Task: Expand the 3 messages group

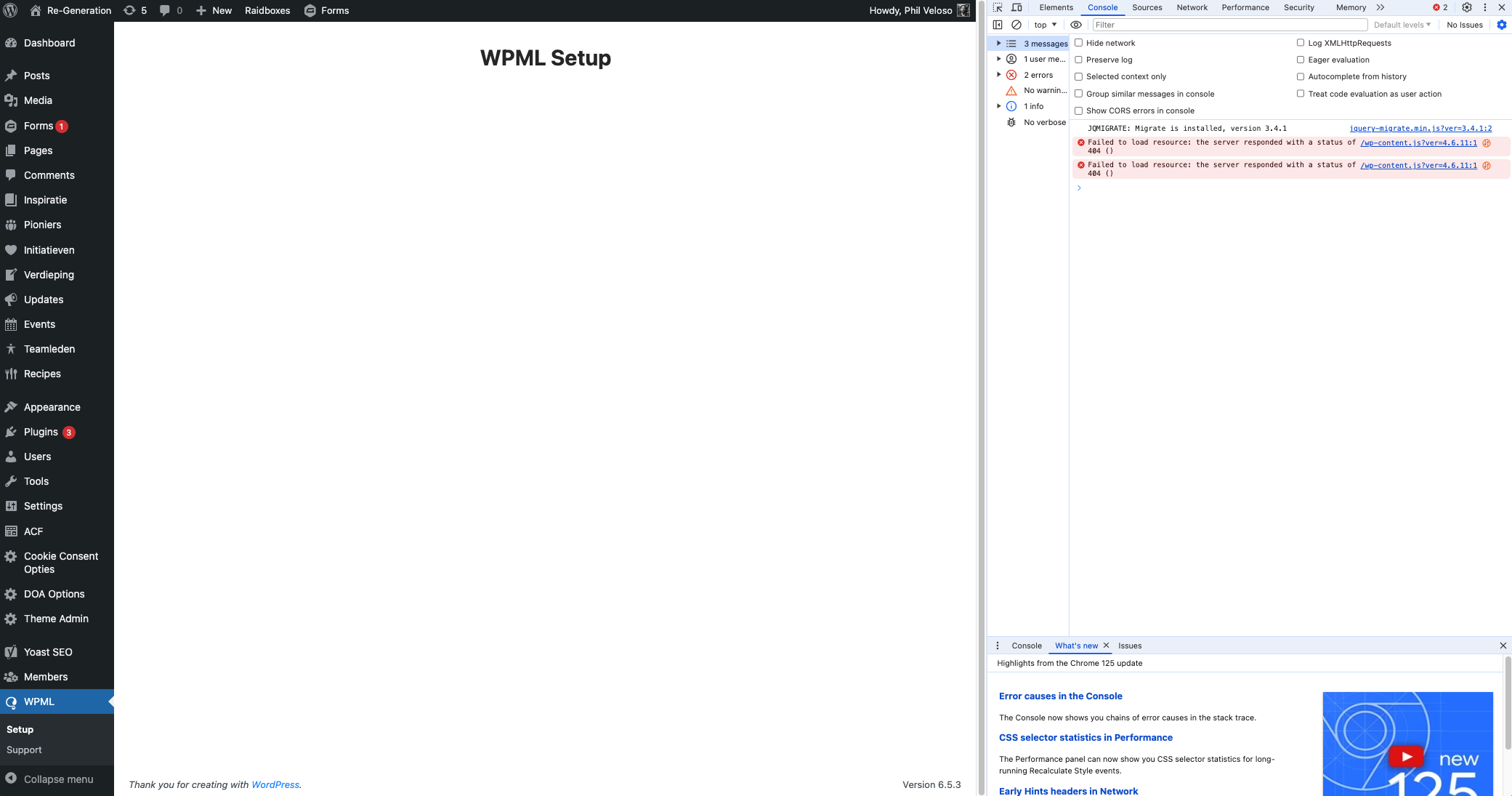Action: (x=999, y=44)
